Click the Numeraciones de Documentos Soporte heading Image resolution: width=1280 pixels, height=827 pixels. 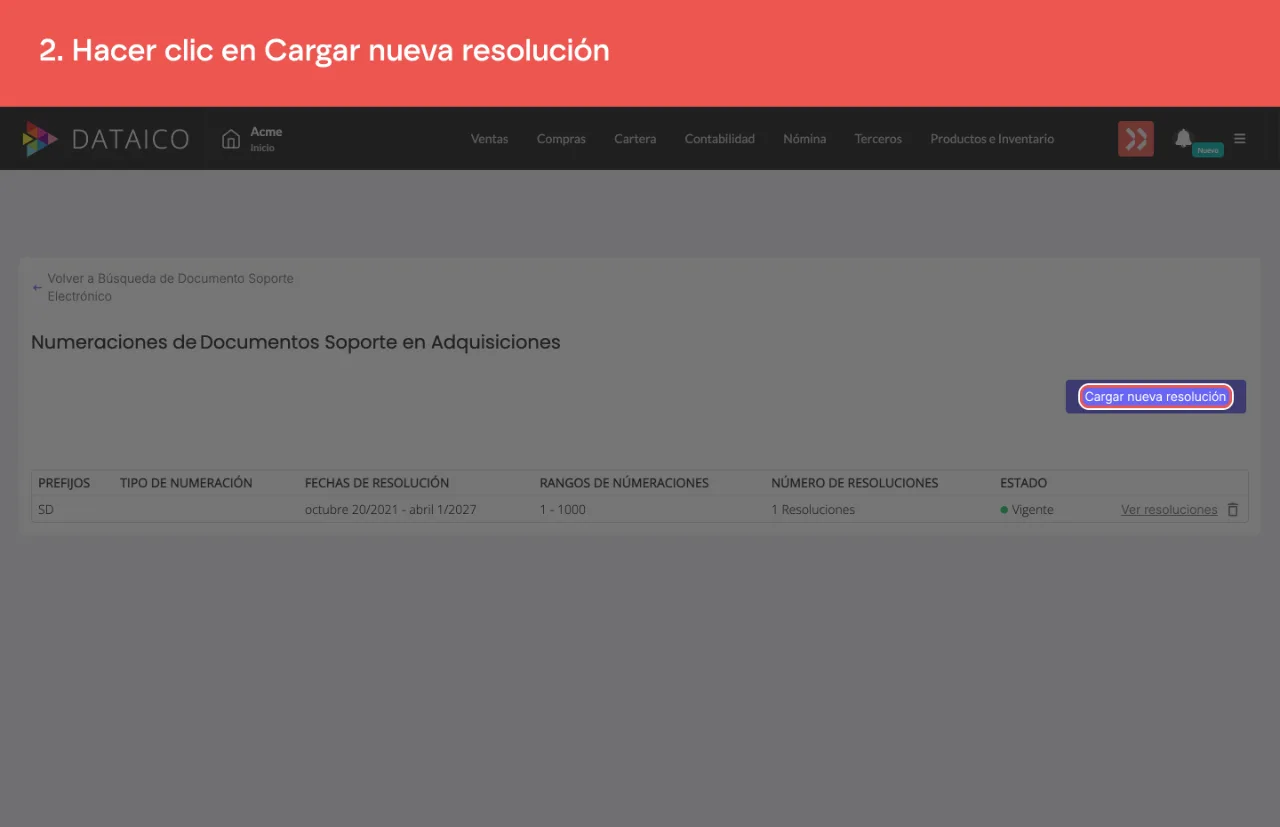point(296,342)
